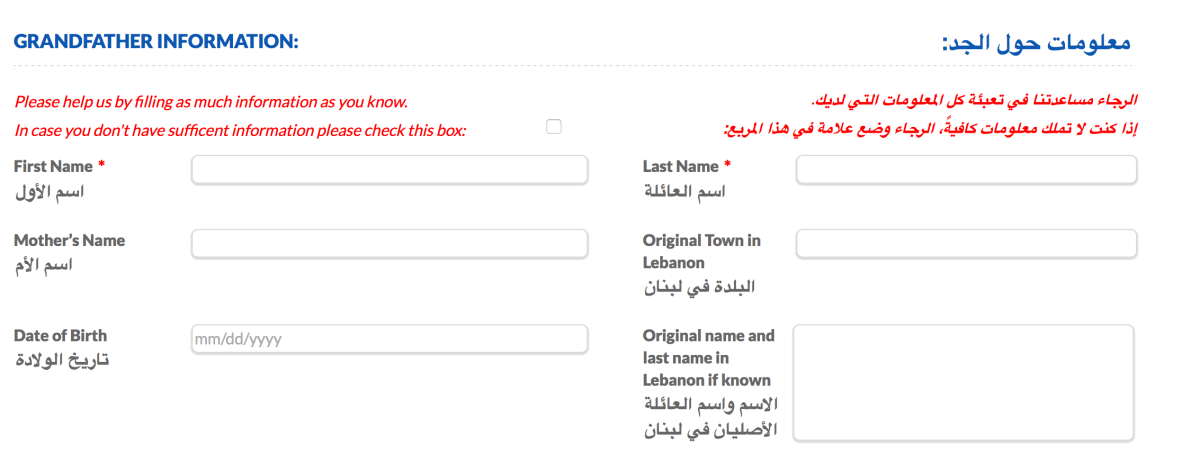Screen dimensions: 1200x473
Task: Click the "Original name and last name" label
Action: click(708, 357)
